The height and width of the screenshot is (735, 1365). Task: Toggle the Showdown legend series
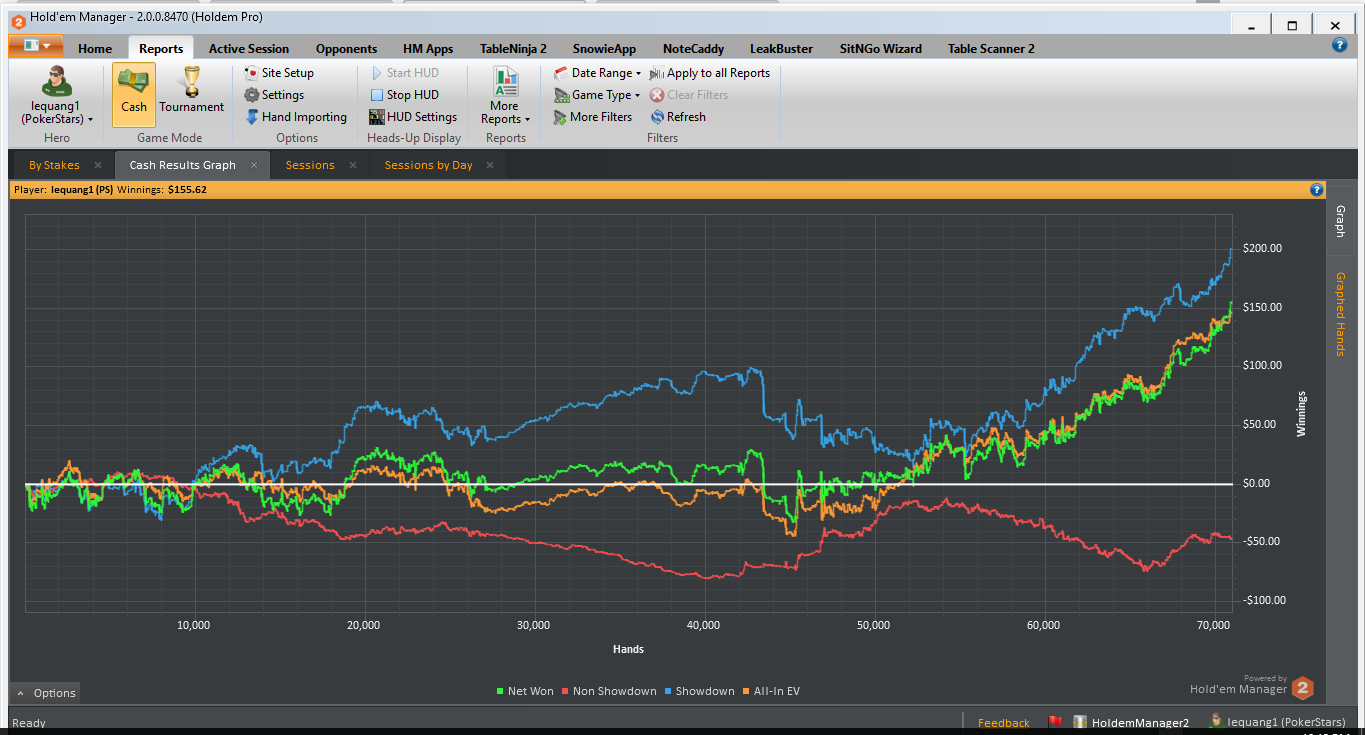[x=699, y=691]
